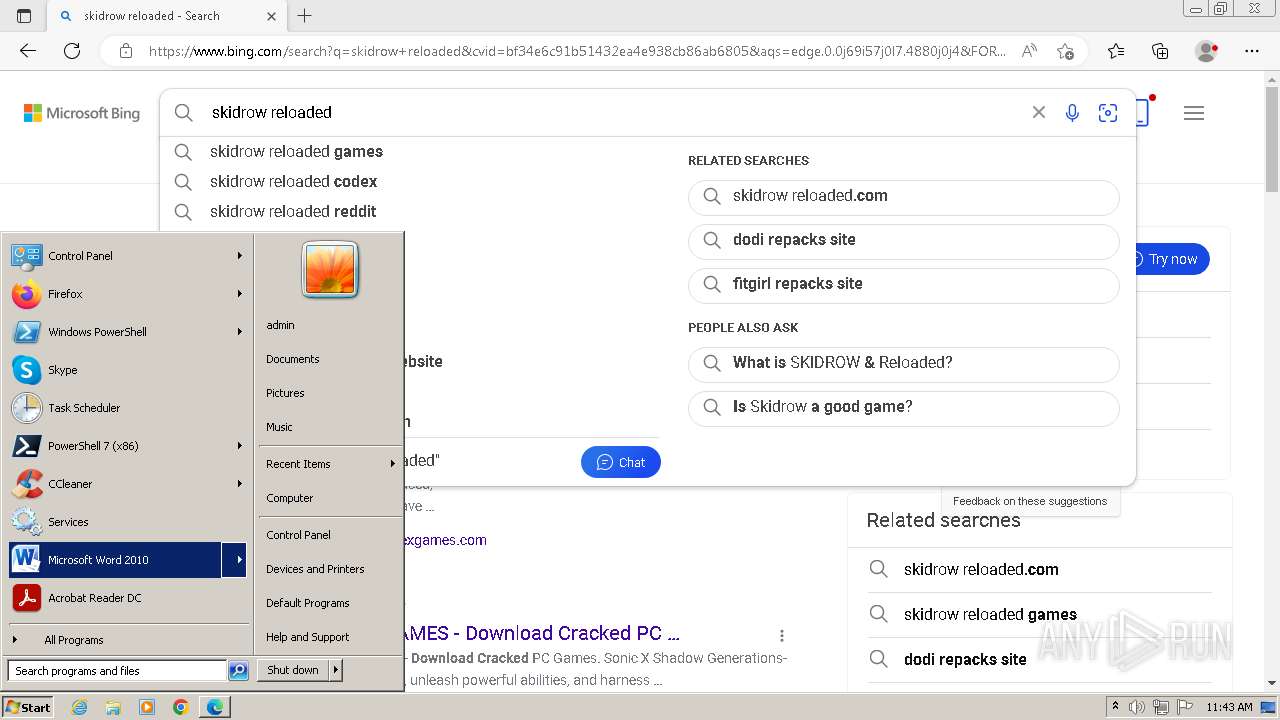Open question Is Skidrow a good game?

pos(903,407)
